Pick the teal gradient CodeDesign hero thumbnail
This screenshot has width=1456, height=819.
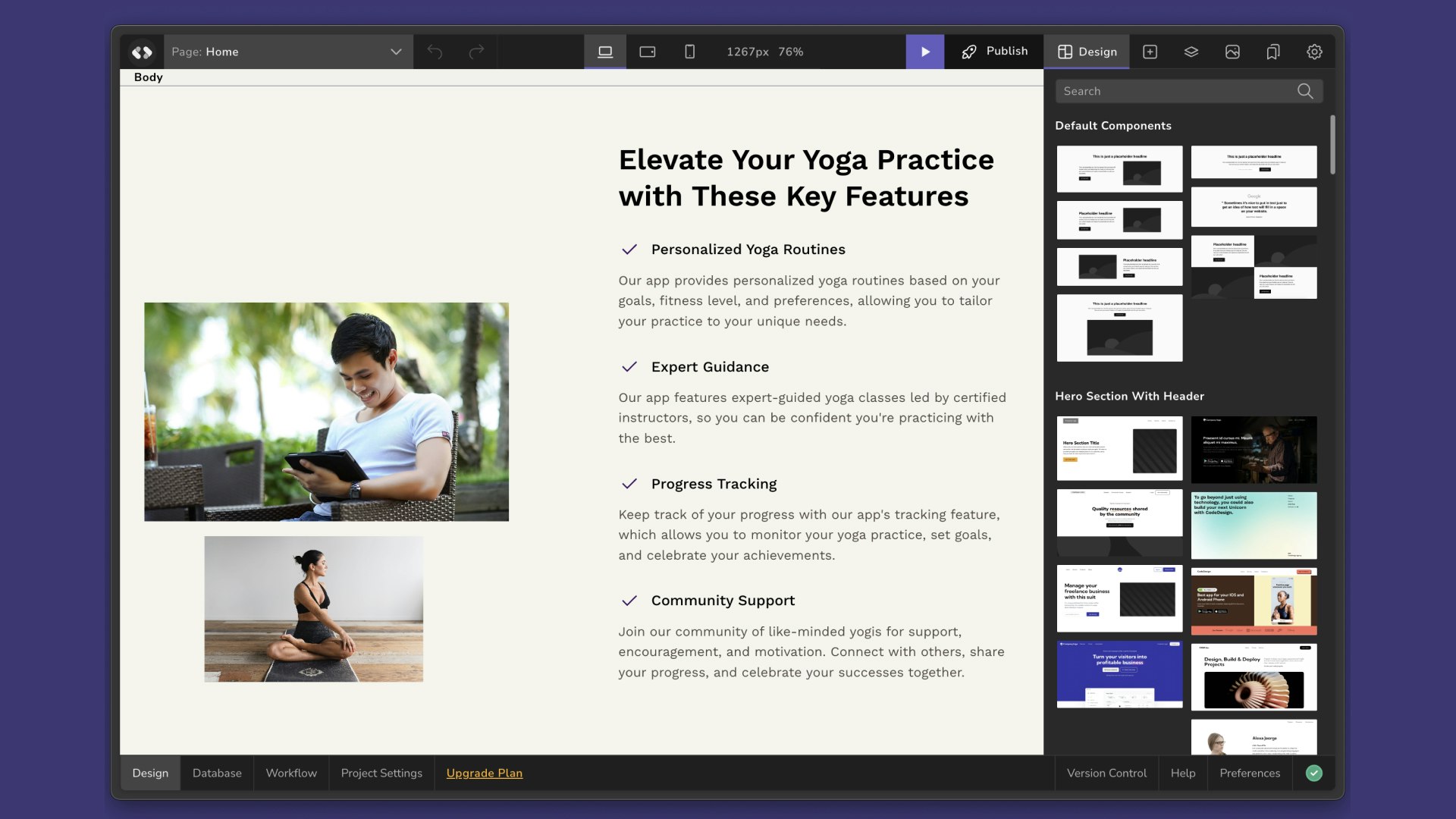(x=1254, y=526)
